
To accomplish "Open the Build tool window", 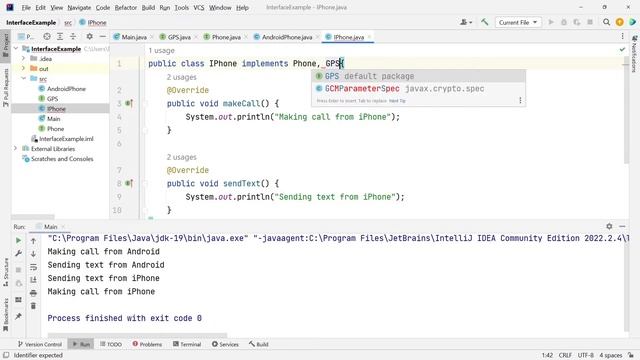I will click(x=259, y=344).
